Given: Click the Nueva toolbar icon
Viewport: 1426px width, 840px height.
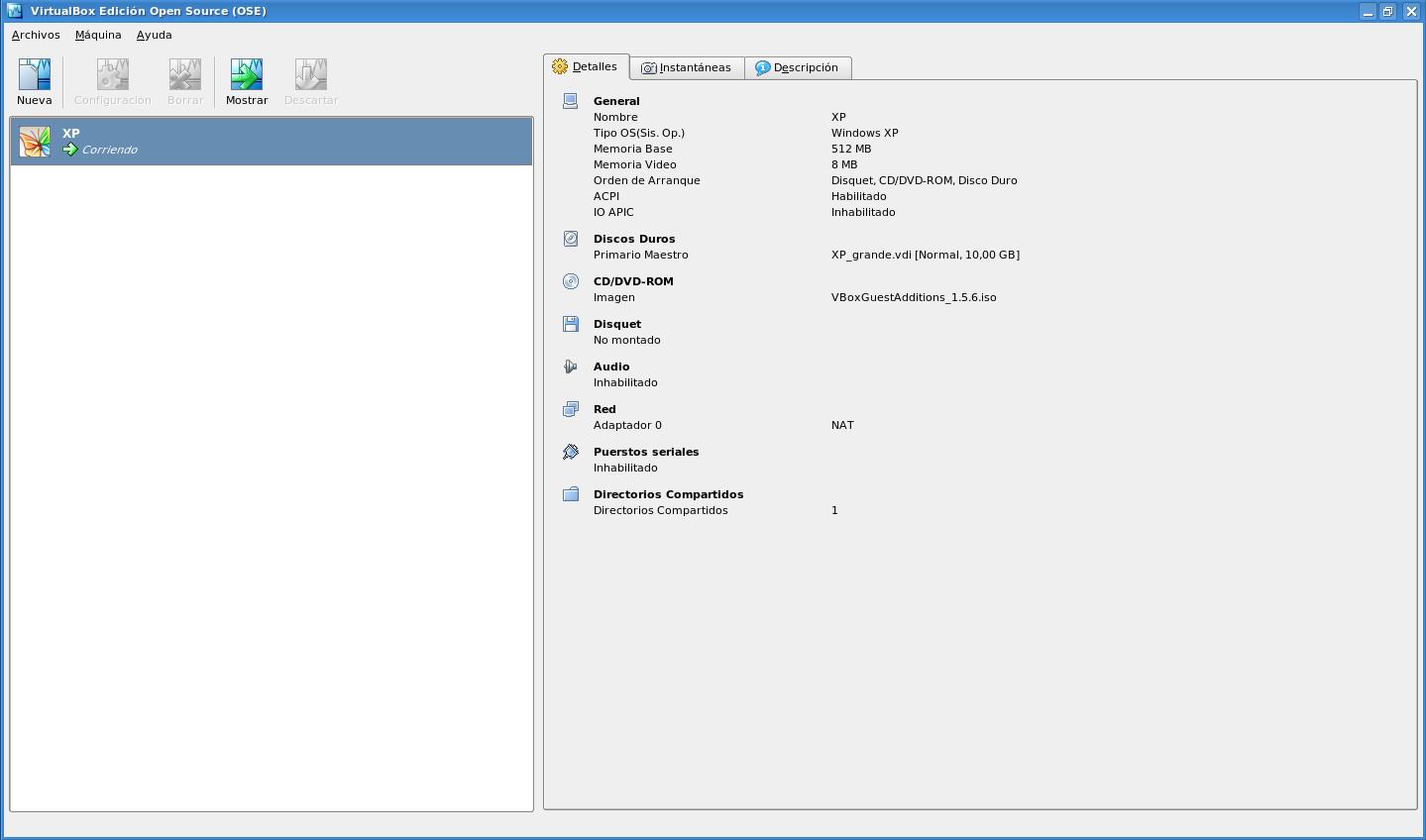Looking at the screenshot, I should [x=34, y=74].
